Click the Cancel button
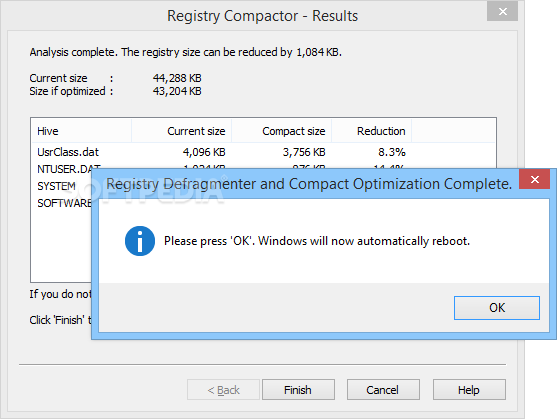557x419 pixels. tap(383, 390)
